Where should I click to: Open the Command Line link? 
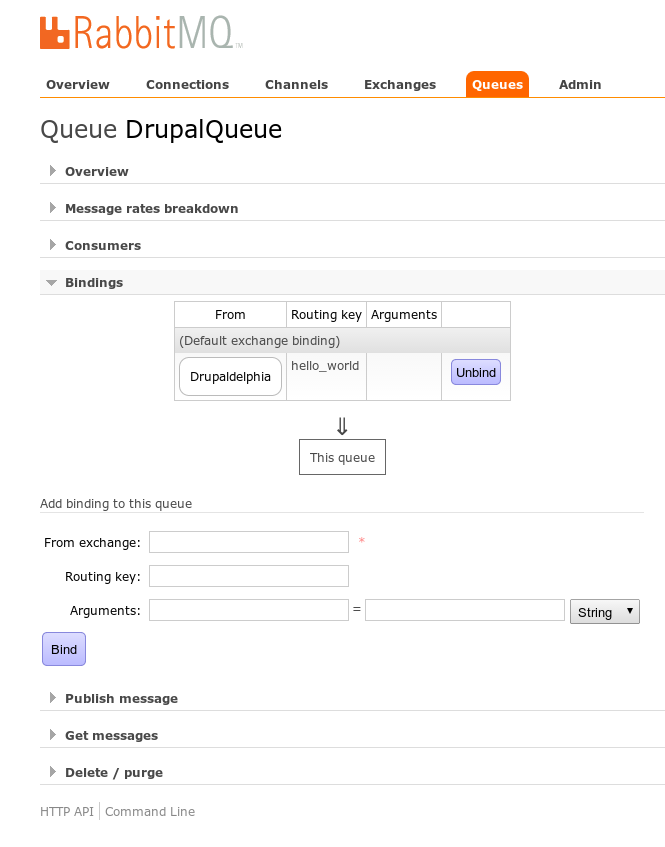(150, 811)
